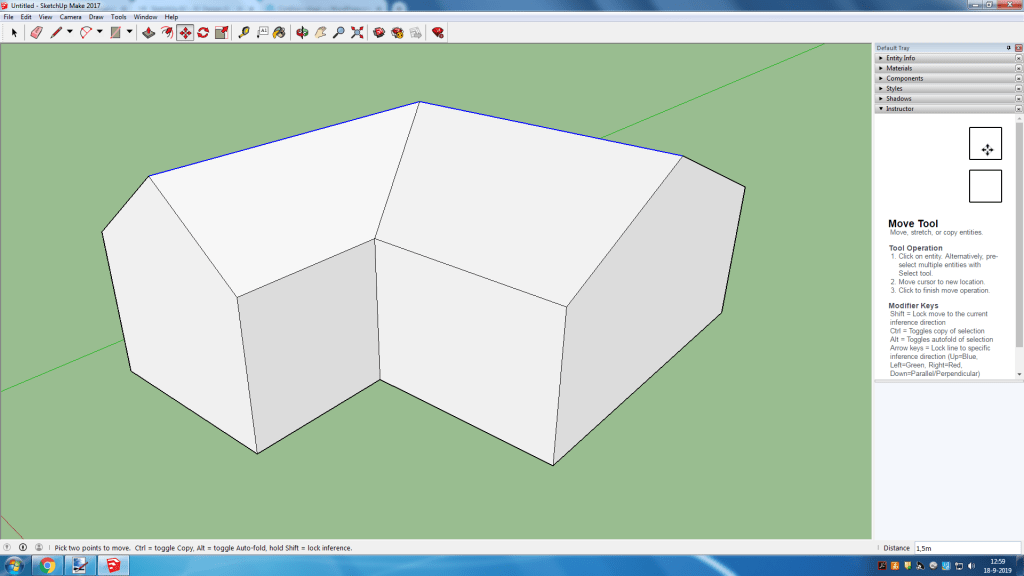Image resolution: width=1024 pixels, height=576 pixels.
Task: Open the Camera menu
Action: 70,17
